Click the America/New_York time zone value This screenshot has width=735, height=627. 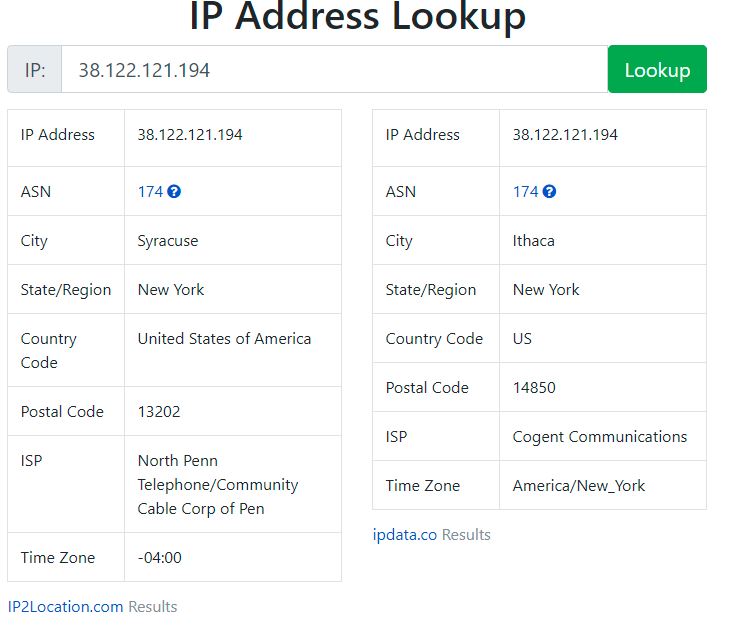click(x=579, y=485)
